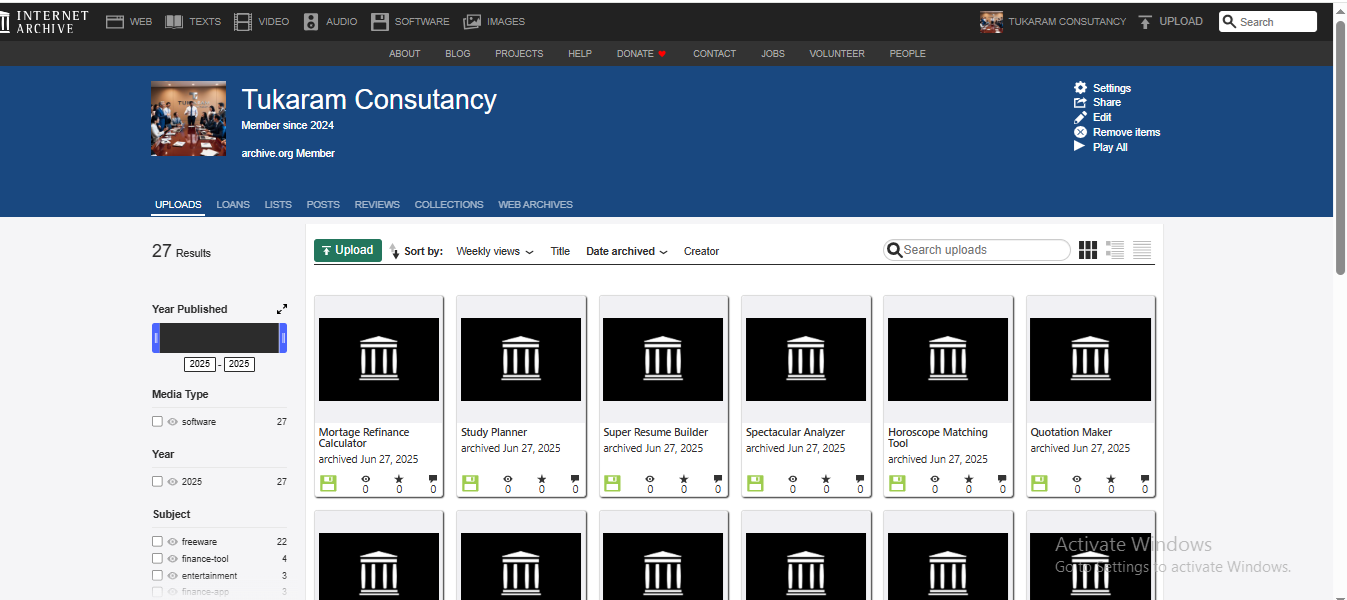Click the Remove items link
Viewport: 1347px width, 600px height.
(x=1125, y=132)
